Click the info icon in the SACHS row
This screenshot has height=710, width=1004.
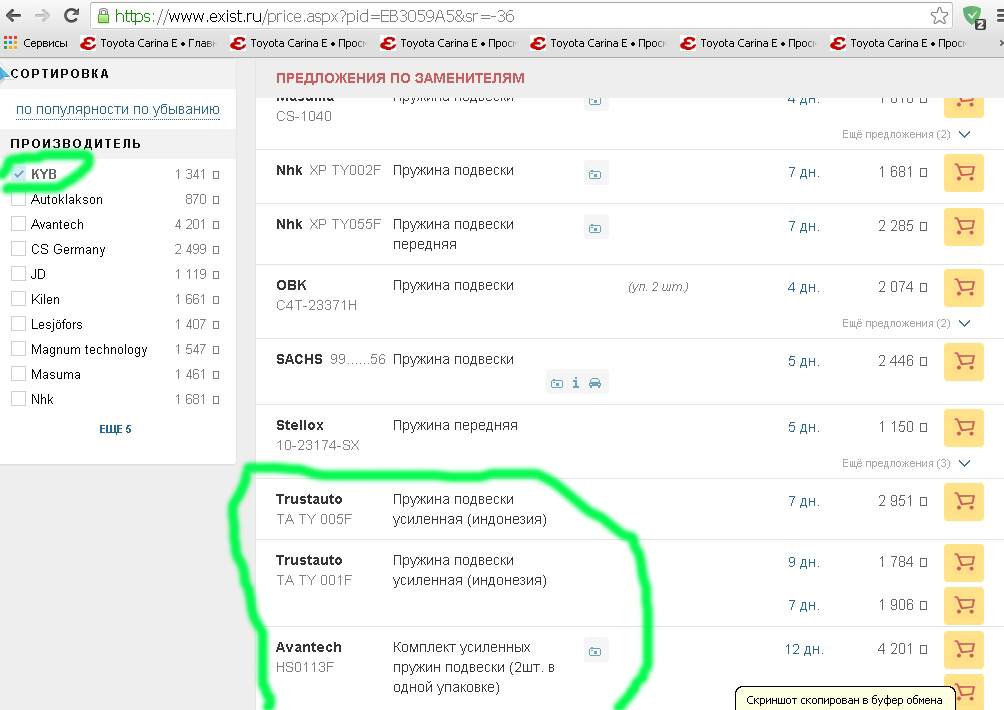coord(576,382)
